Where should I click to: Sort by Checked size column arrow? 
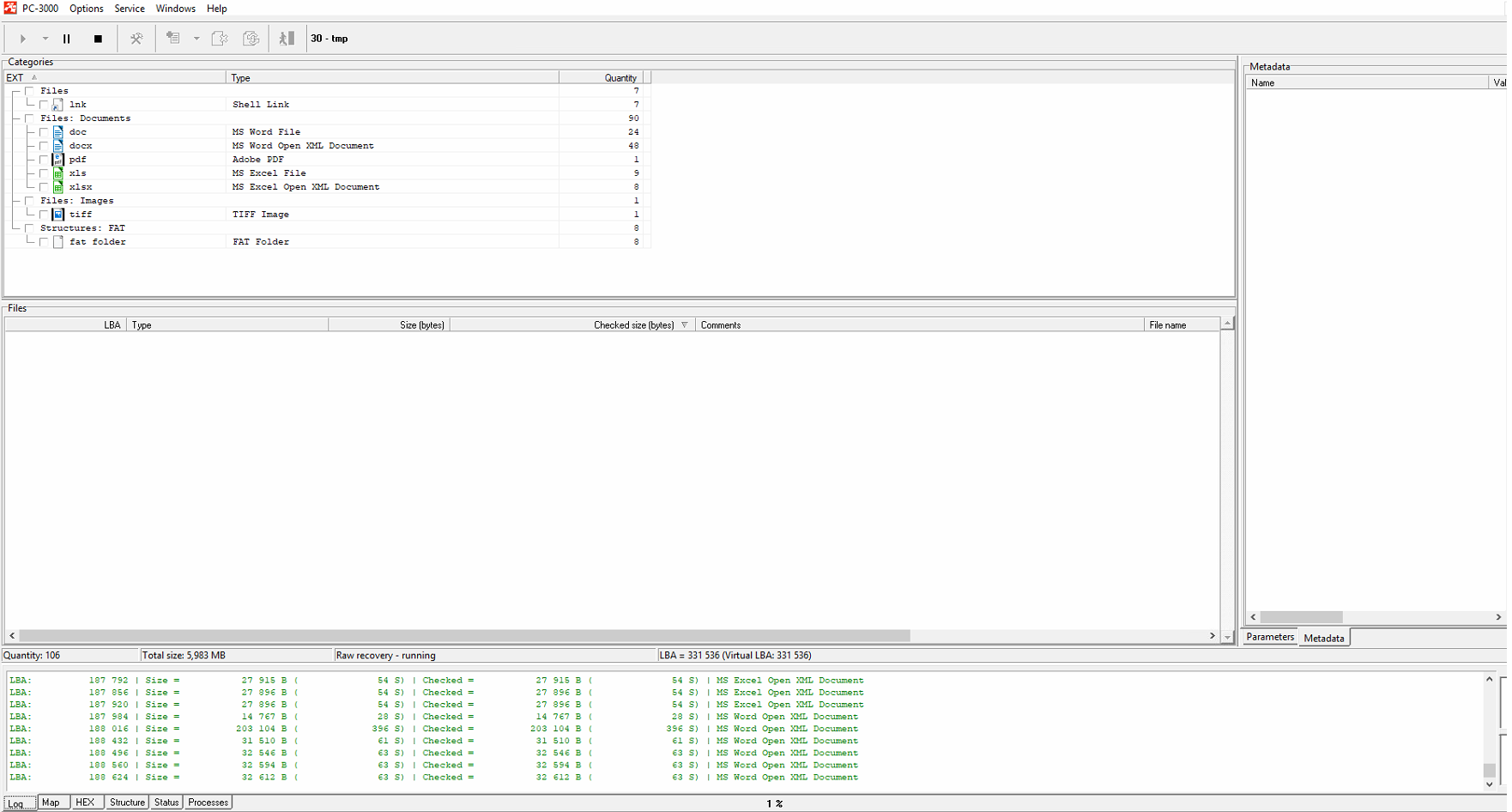point(684,325)
